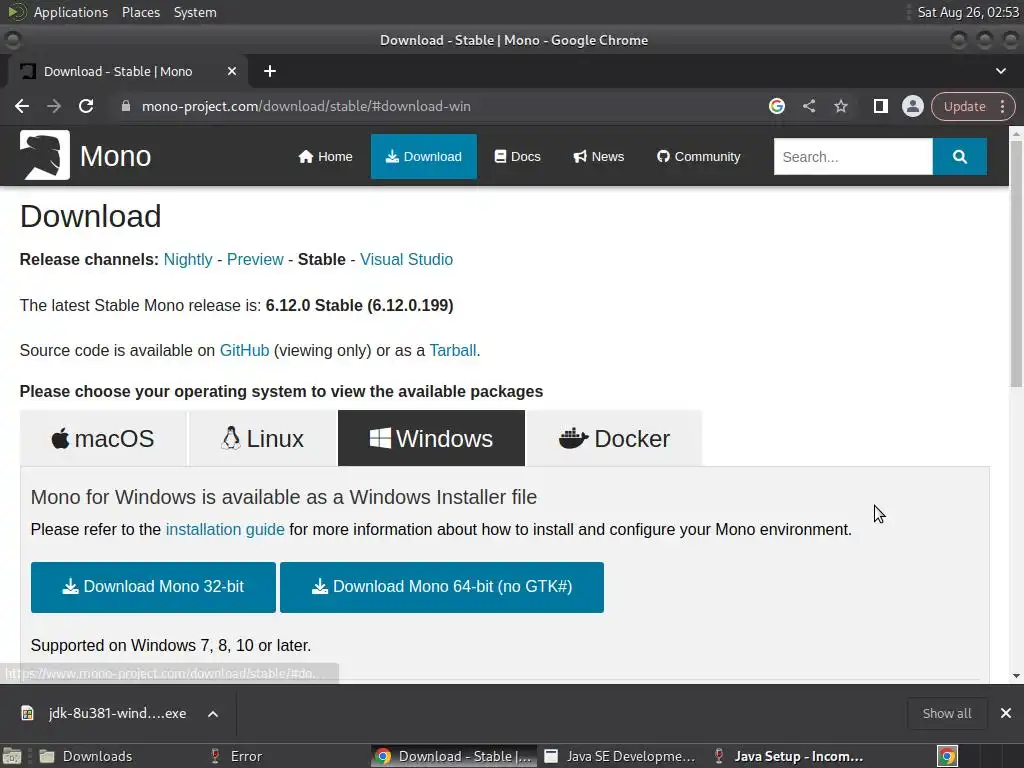Open the Chrome profile avatar icon
Screen dimensions: 1024x768
tap(912, 106)
